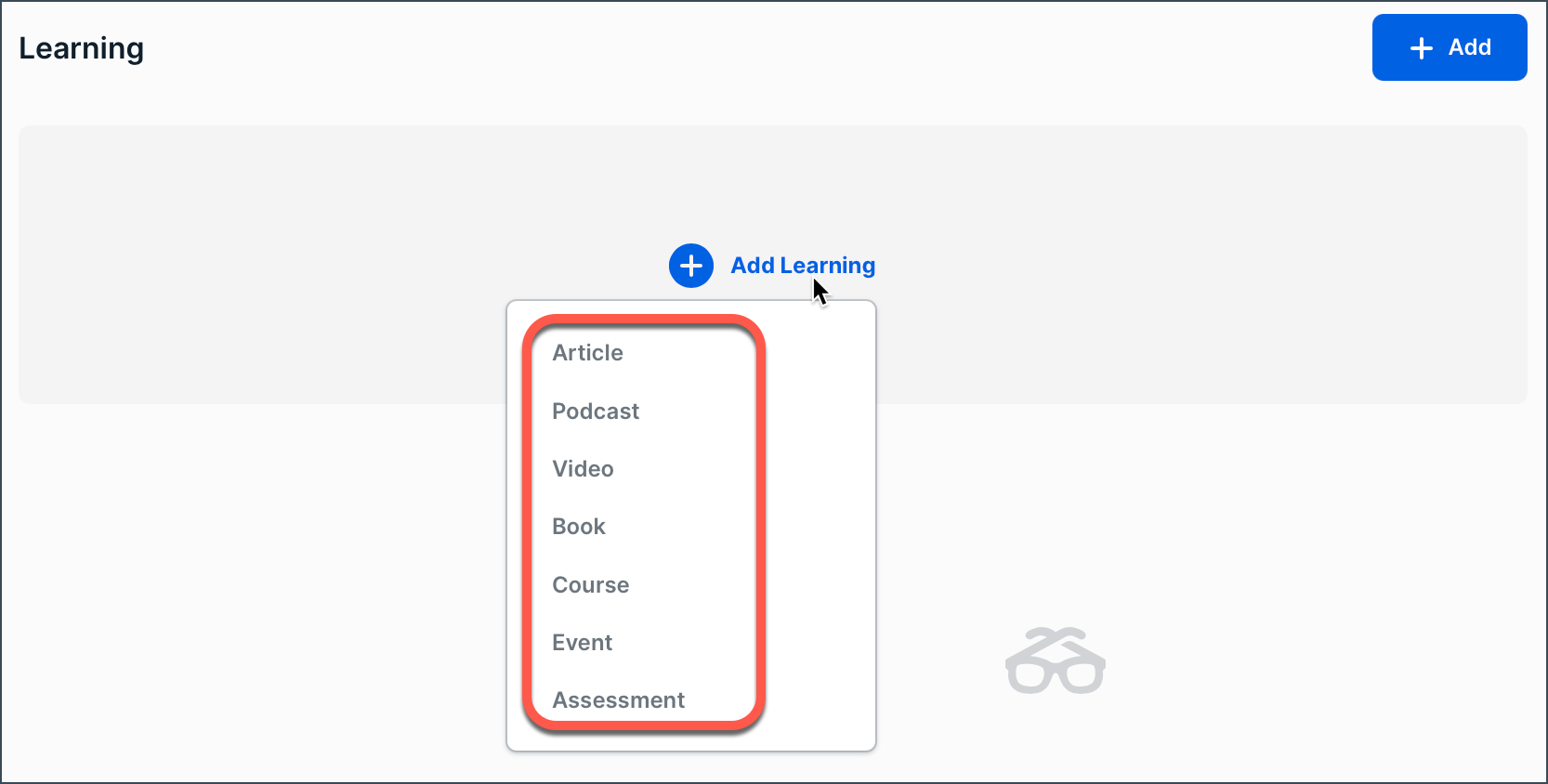Pick Assessment at the bottom of the list
1548x784 pixels.
click(x=619, y=700)
